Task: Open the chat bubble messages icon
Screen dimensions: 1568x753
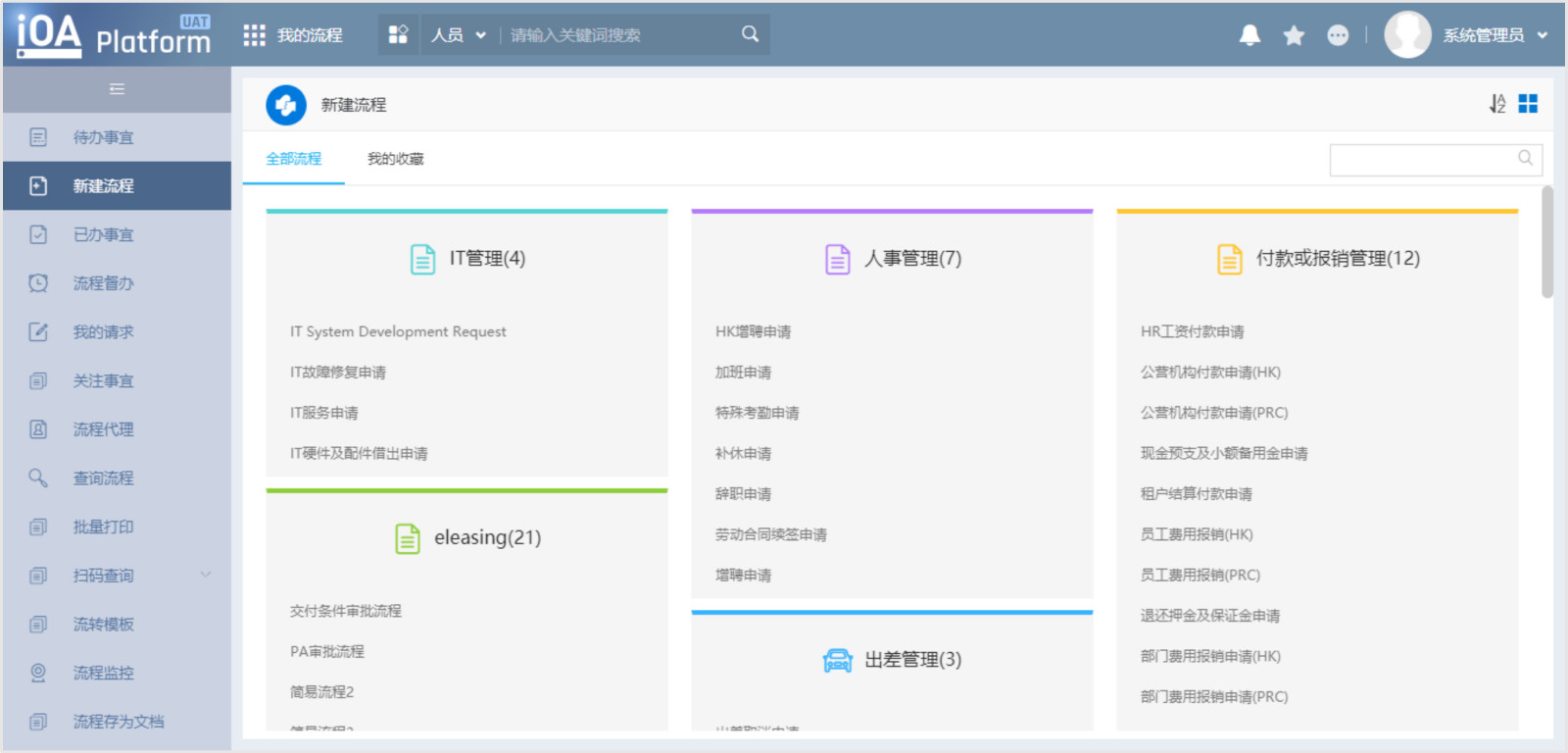Action: (1338, 35)
